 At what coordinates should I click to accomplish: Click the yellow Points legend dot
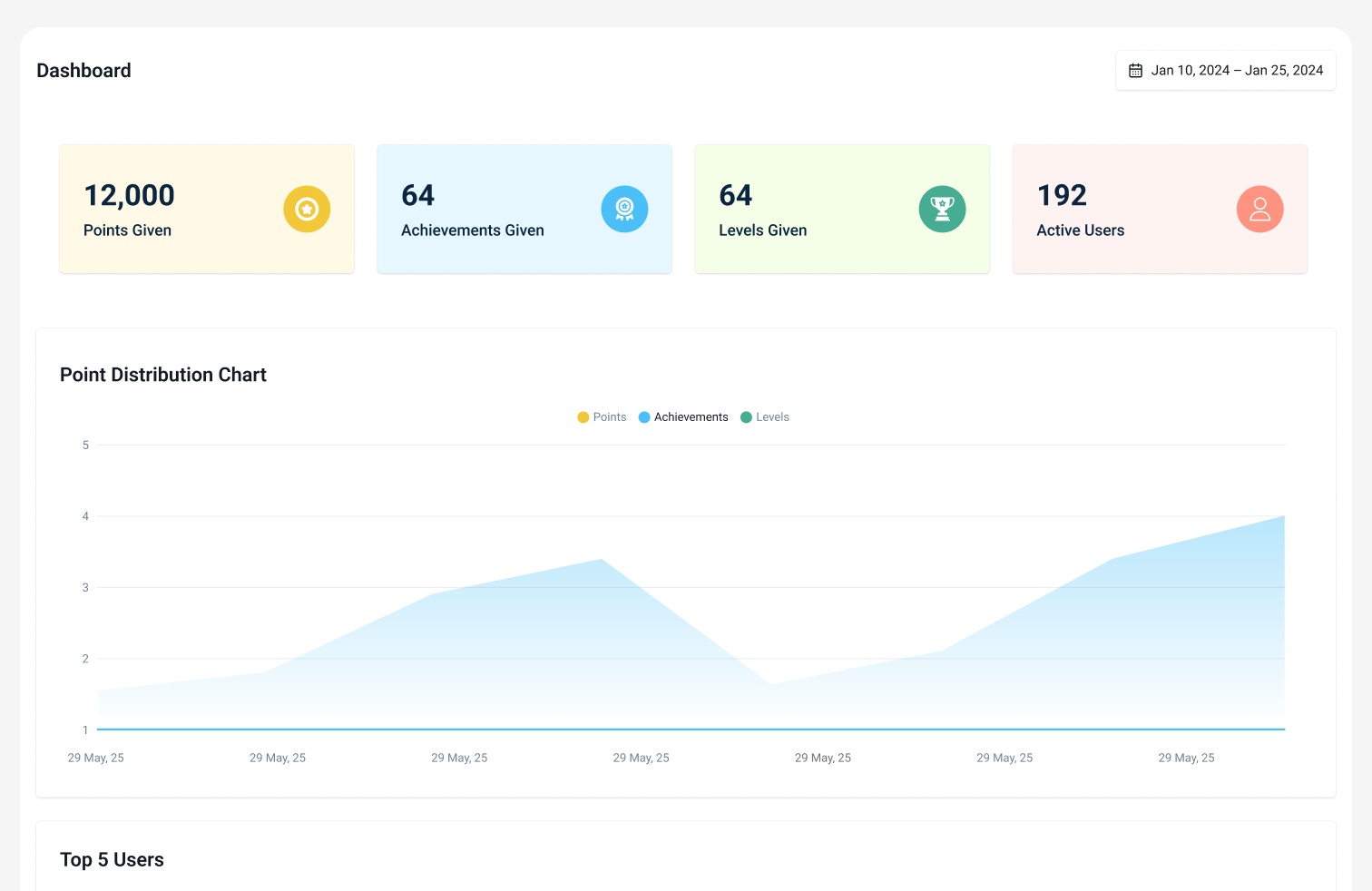click(582, 416)
